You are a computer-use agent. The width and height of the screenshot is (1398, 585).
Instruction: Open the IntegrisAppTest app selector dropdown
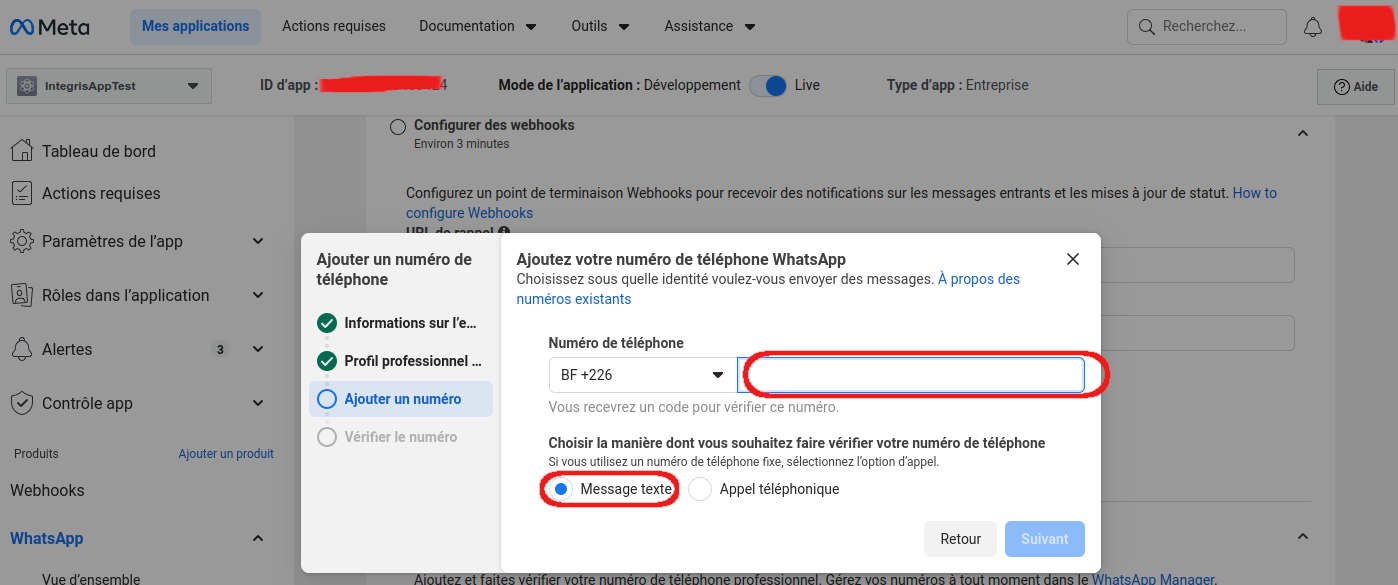click(x=109, y=86)
